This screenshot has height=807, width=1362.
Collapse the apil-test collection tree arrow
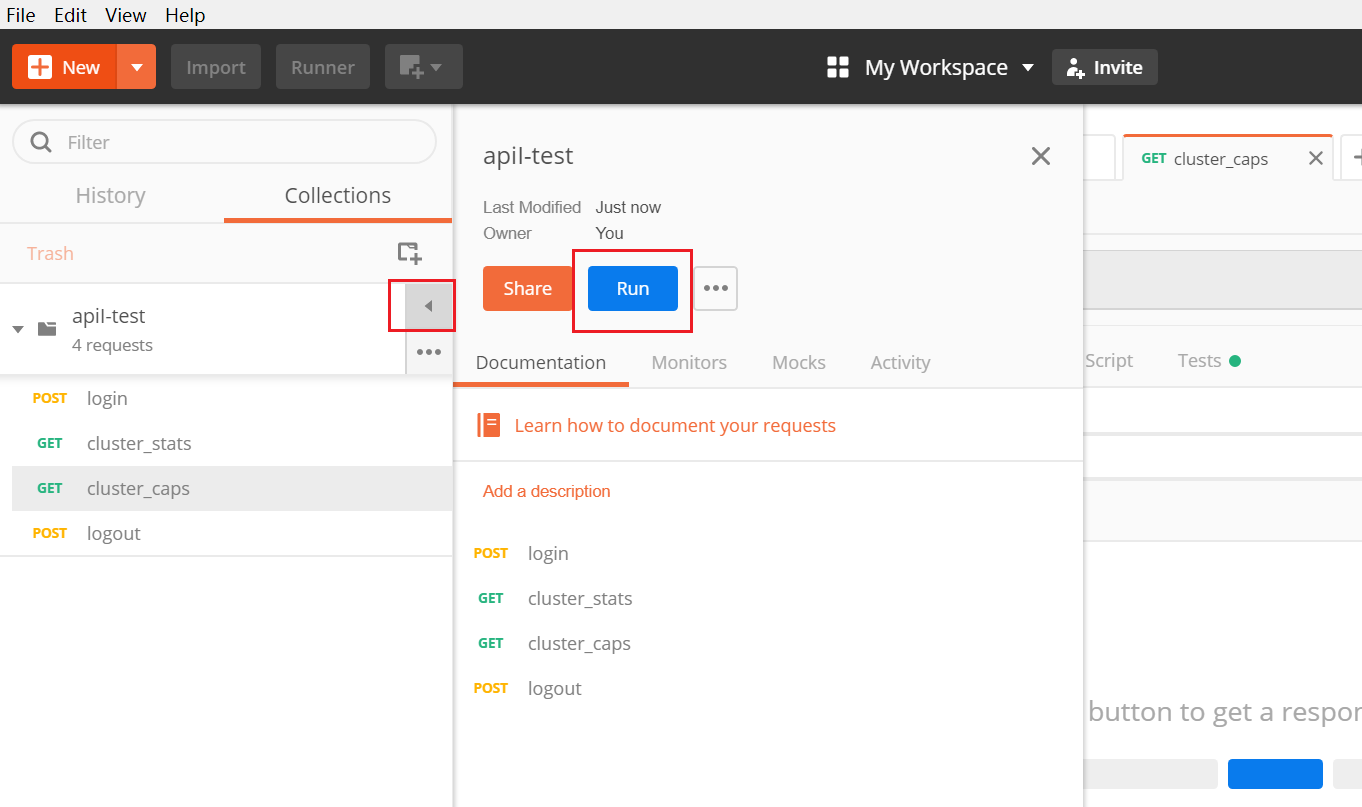point(18,329)
